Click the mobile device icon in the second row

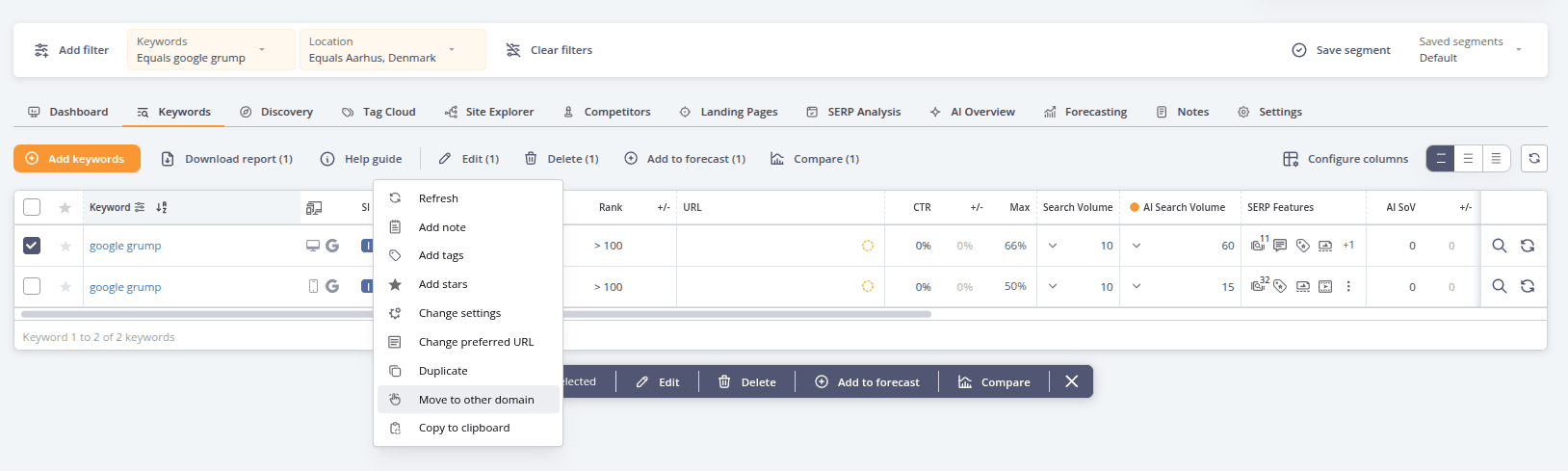coord(313,286)
